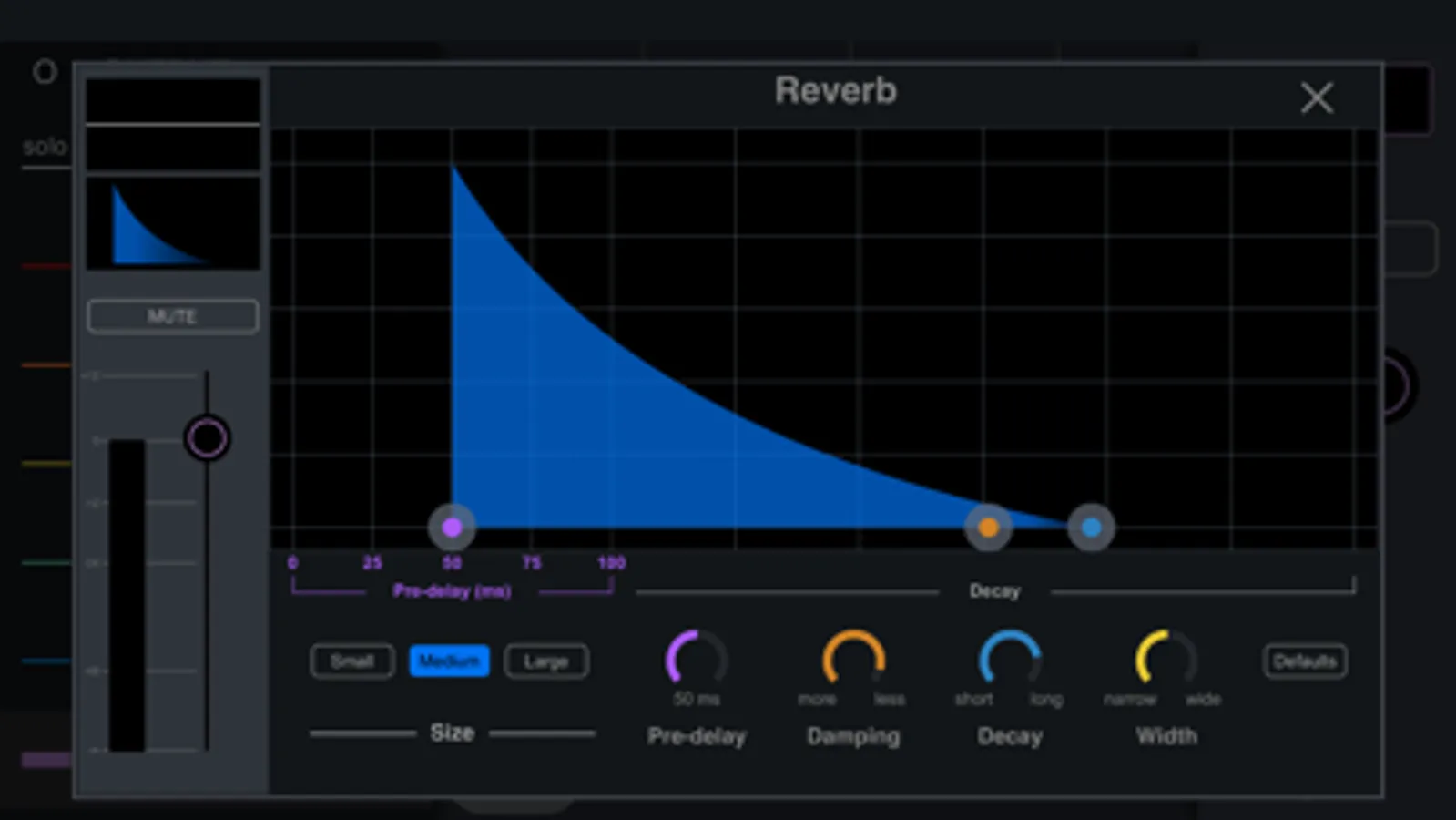Click the black level meter bar
The height and width of the screenshot is (820, 1456).
[127, 595]
